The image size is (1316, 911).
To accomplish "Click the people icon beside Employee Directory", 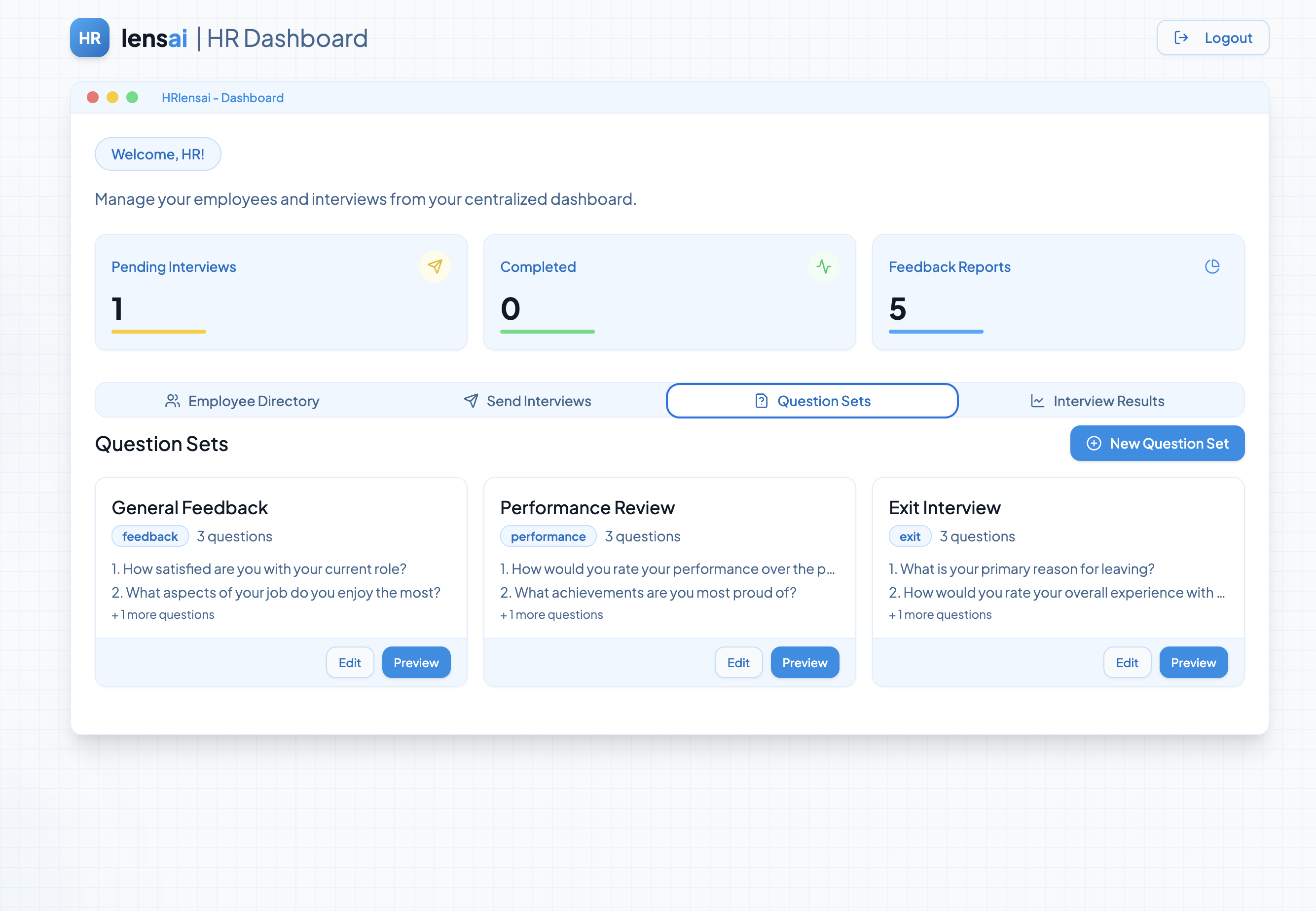I will point(172,401).
